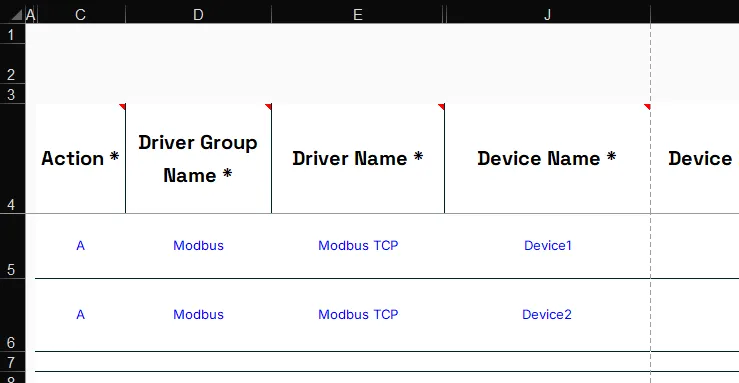Select the 'A' cell in row 6
The height and width of the screenshot is (383, 739).
tap(81, 315)
